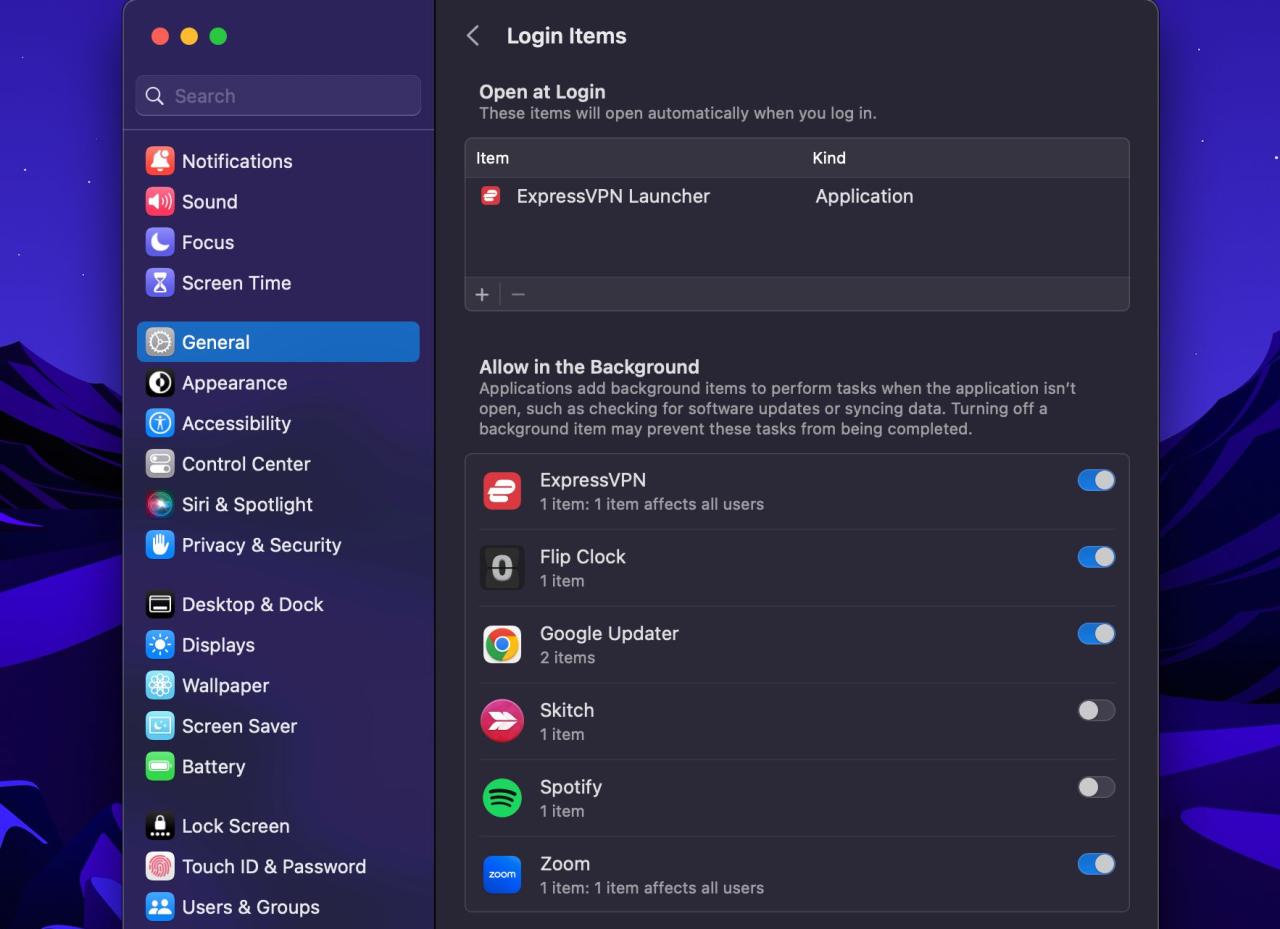Click the Lock Screen icon
Screen dimensions: 1280x929
[160, 826]
